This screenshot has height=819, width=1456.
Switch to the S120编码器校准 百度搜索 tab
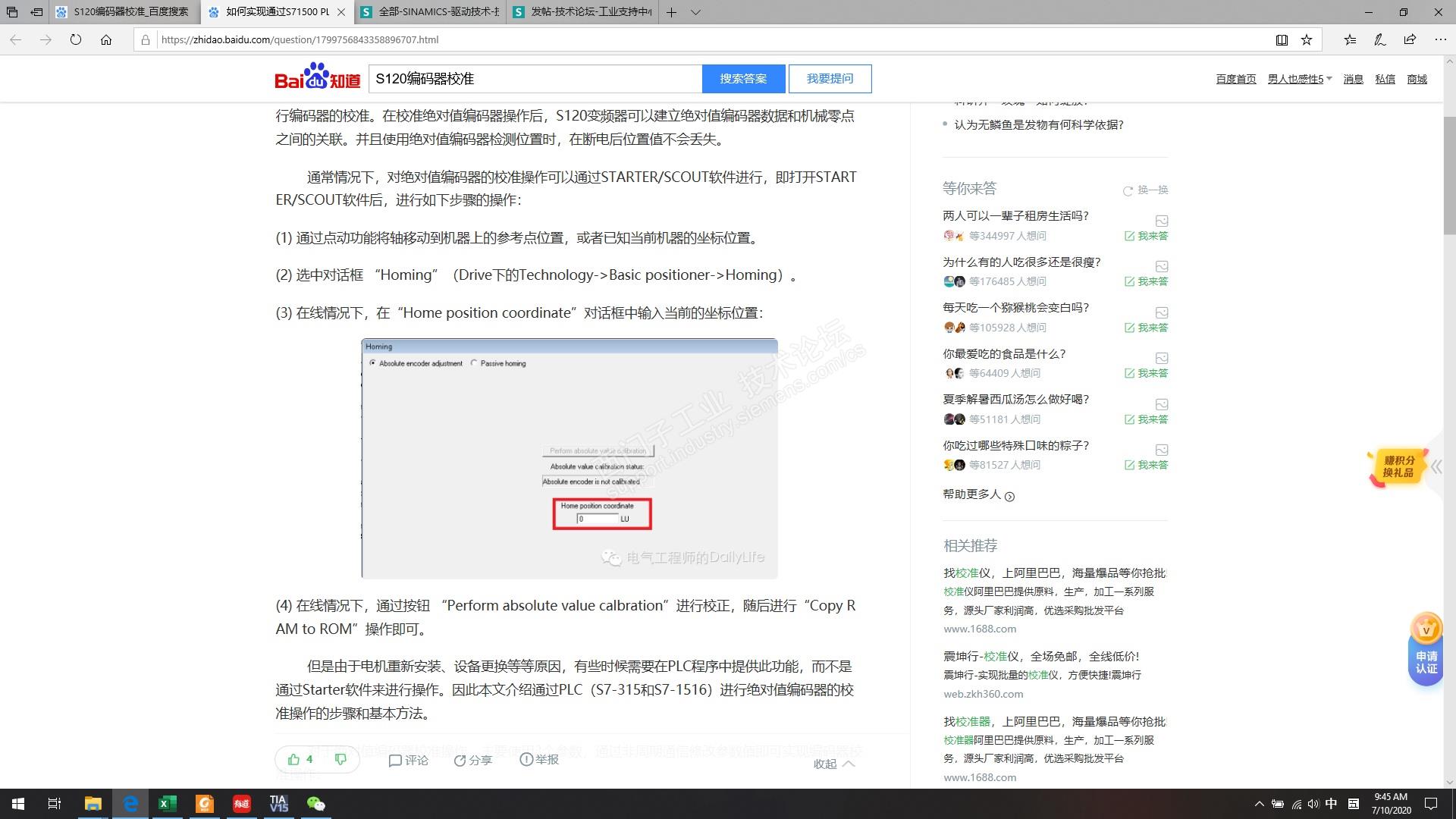tap(129, 12)
